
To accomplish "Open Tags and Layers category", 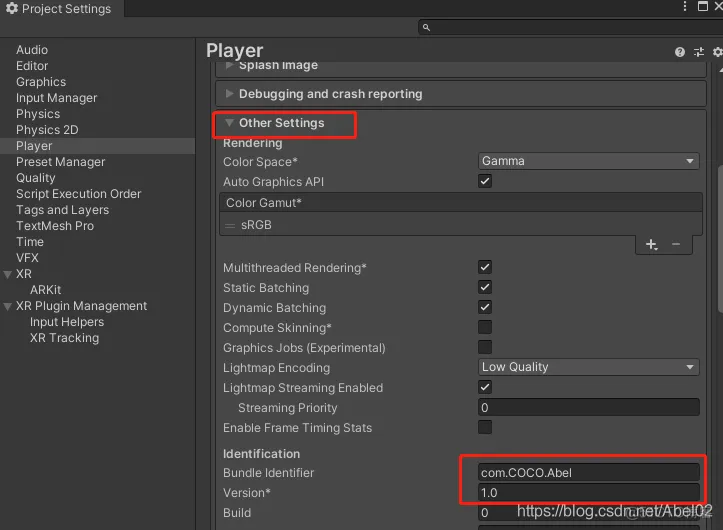I will tap(63, 210).
